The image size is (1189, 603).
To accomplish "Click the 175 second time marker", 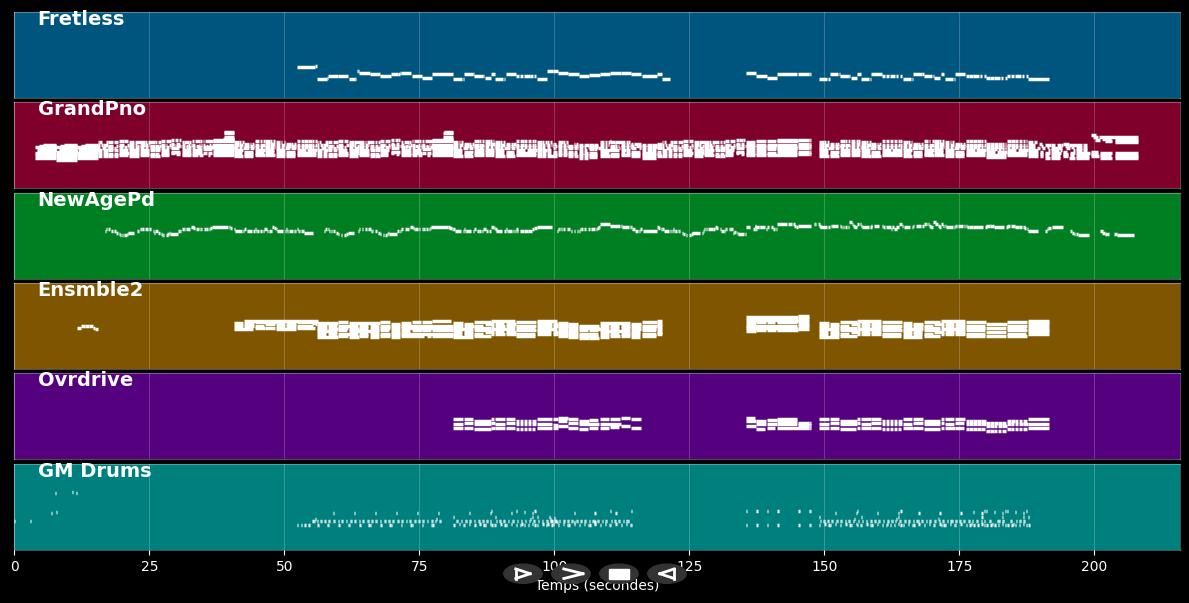I will tap(959, 566).
